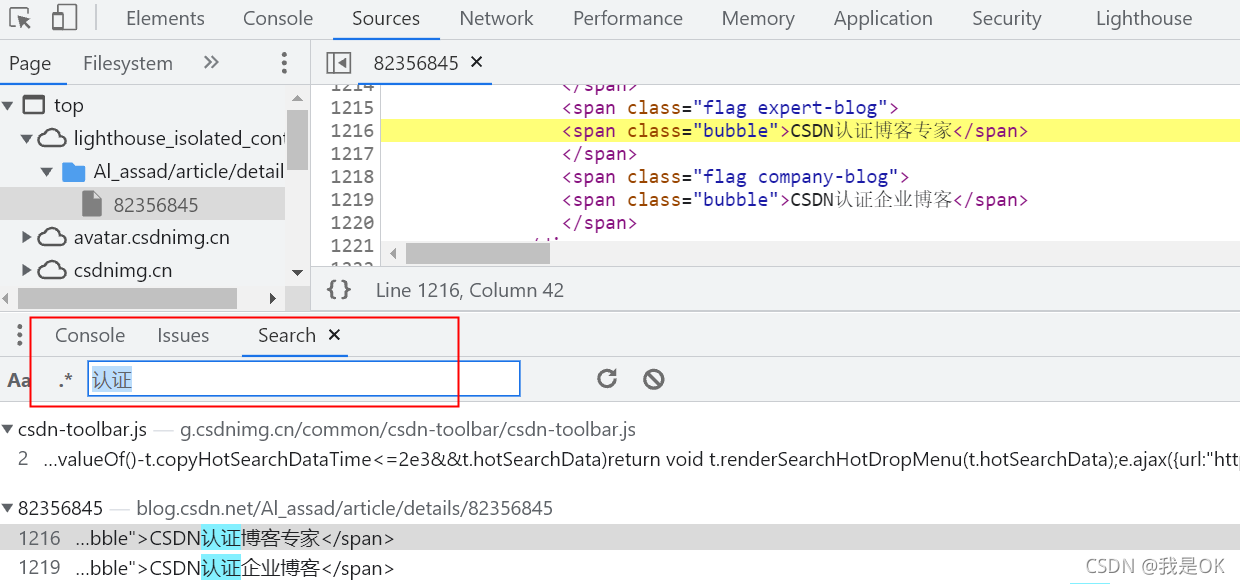Select the Page navigator tab
Image resolution: width=1240 pixels, height=584 pixels.
pyautogui.click(x=30, y=63)
